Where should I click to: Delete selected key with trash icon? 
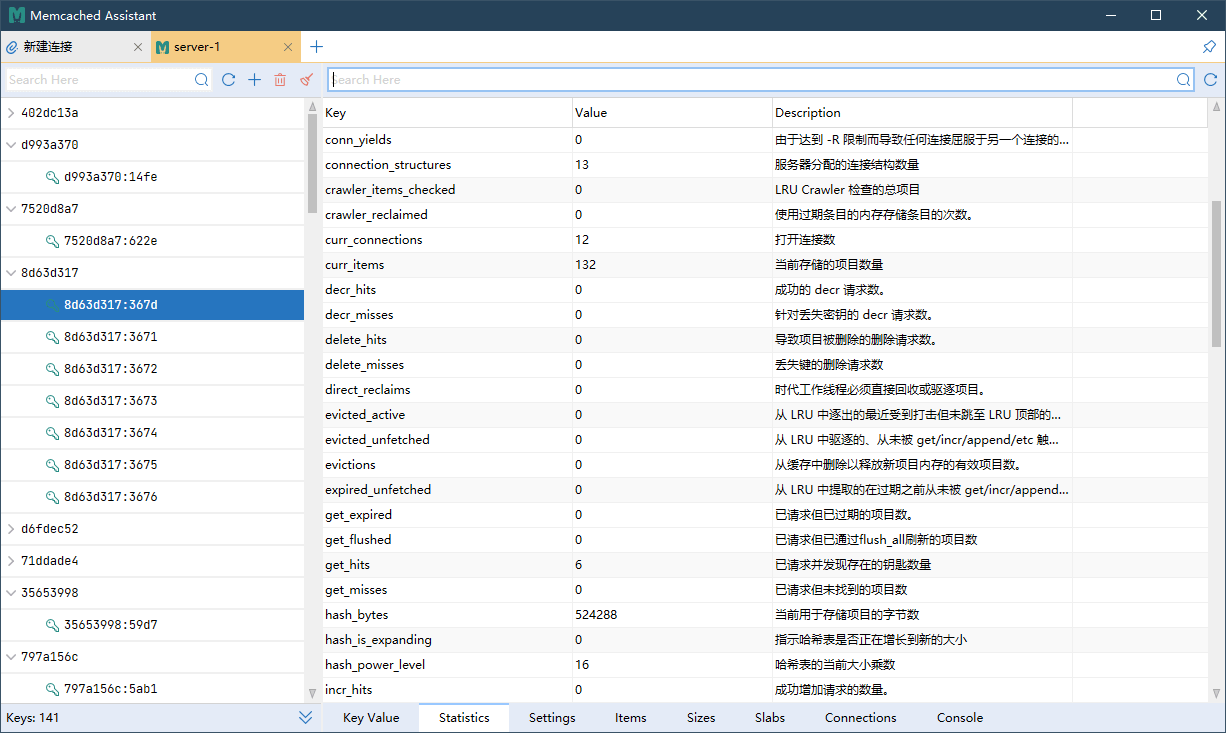[280, 80]
